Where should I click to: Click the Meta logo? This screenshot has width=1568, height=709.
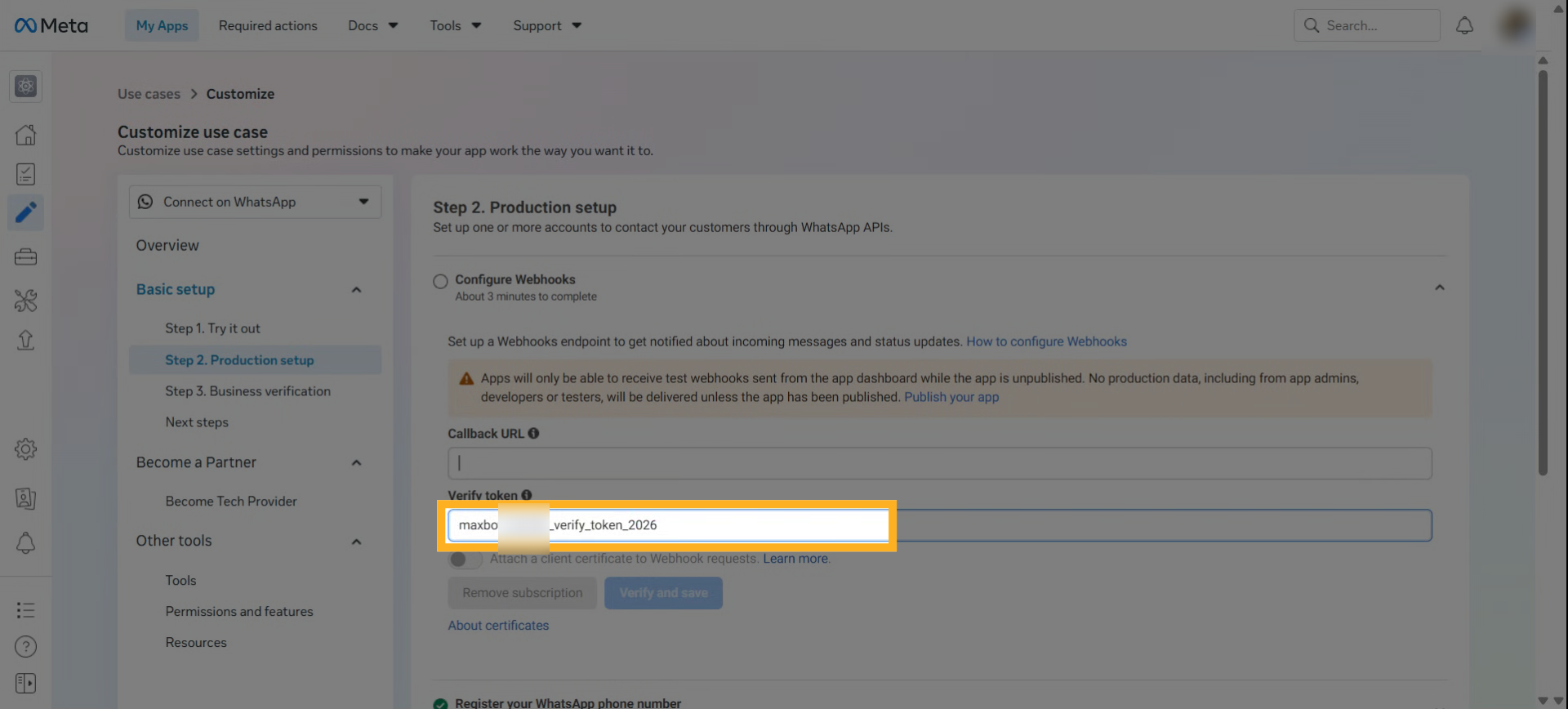51,25
